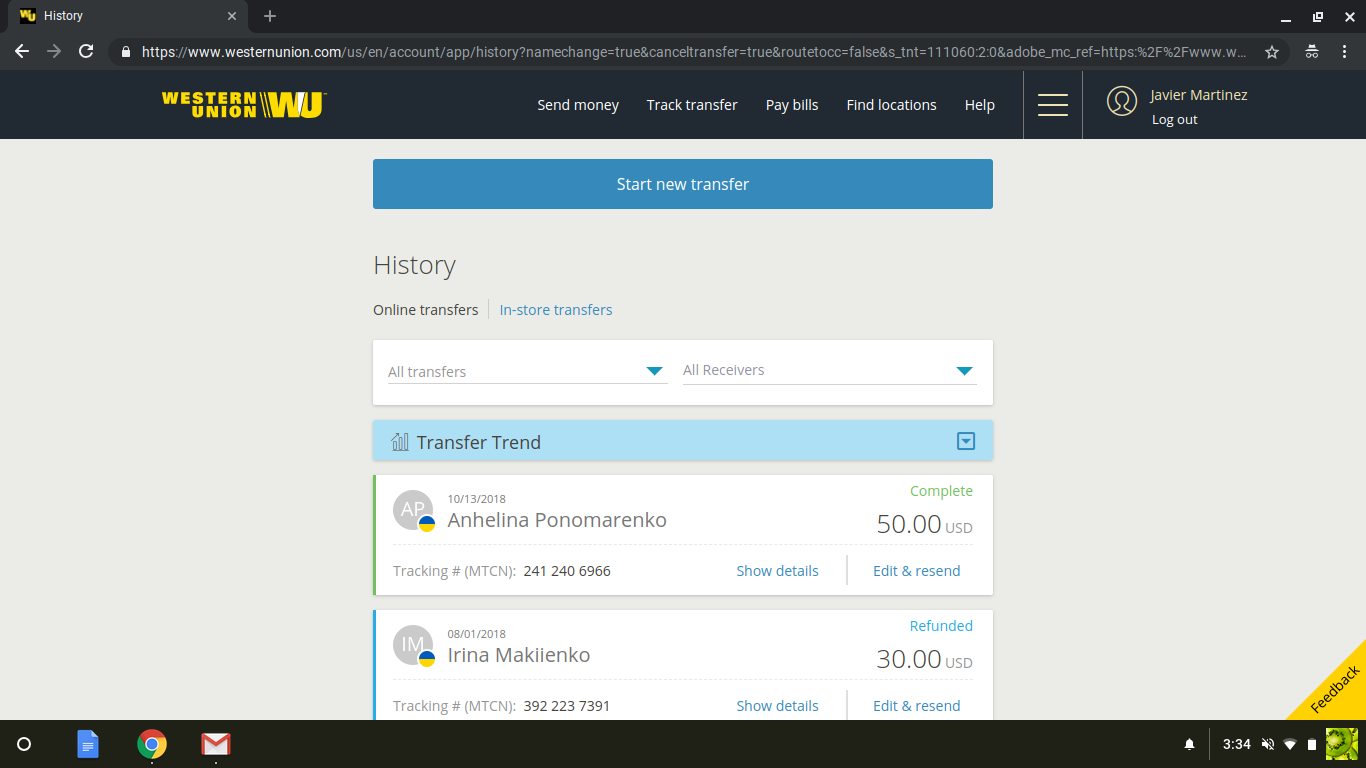Switch to In-store transfers tab
The height and width of the screenshot is (768, 1366).
pos(556,310)
